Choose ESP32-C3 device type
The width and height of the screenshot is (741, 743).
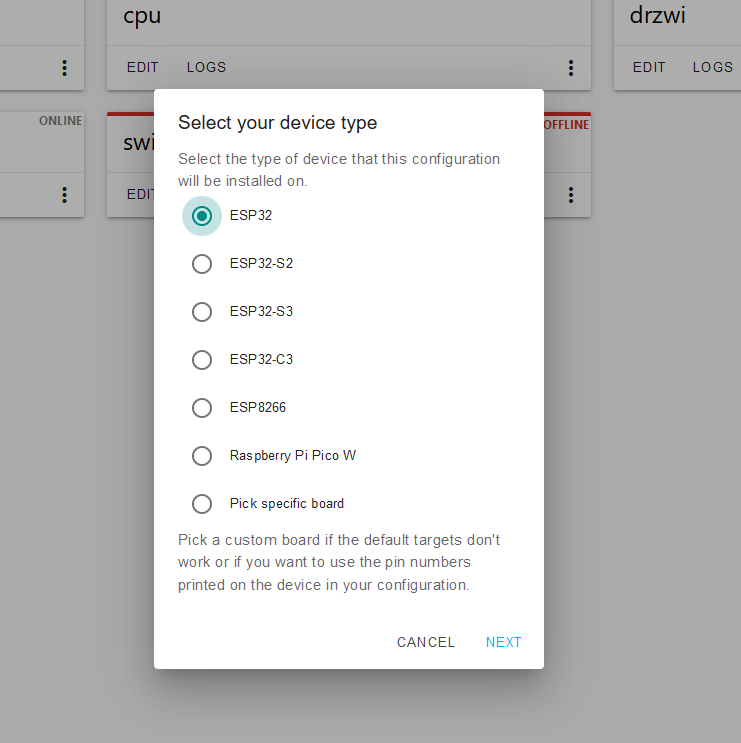202,360
